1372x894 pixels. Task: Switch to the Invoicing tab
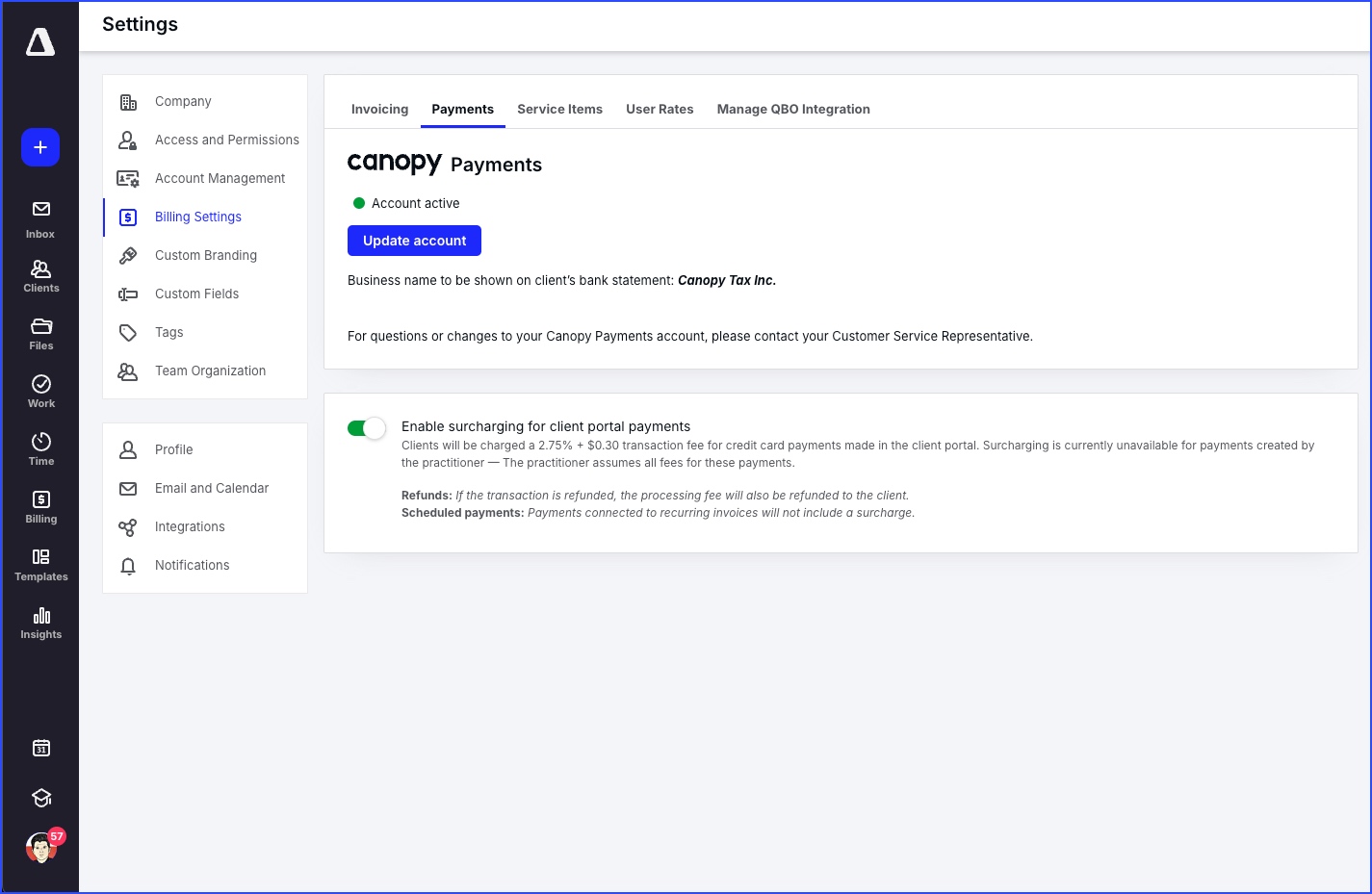tap(379, 109)
